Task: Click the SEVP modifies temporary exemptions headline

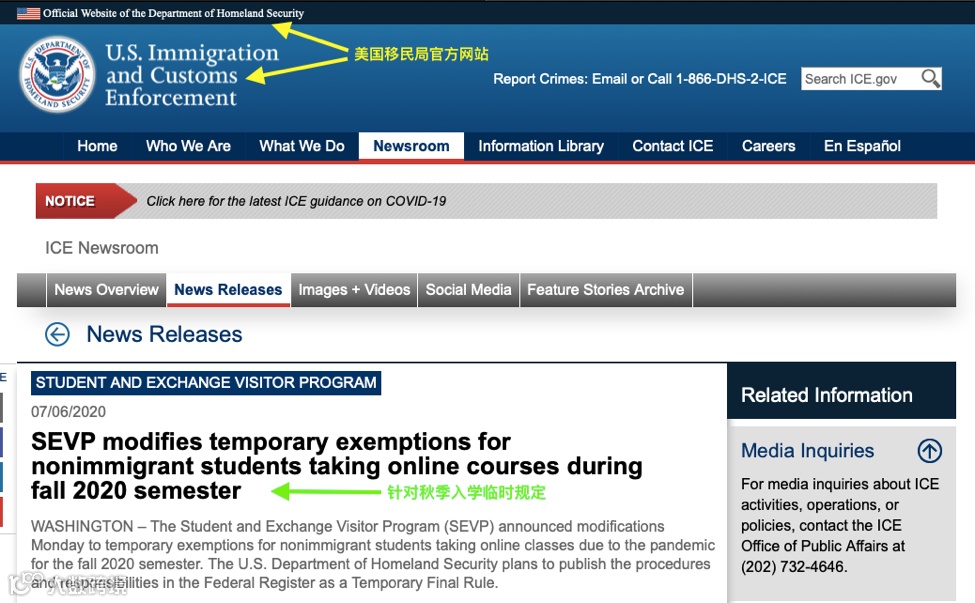Action: (336, 466)
